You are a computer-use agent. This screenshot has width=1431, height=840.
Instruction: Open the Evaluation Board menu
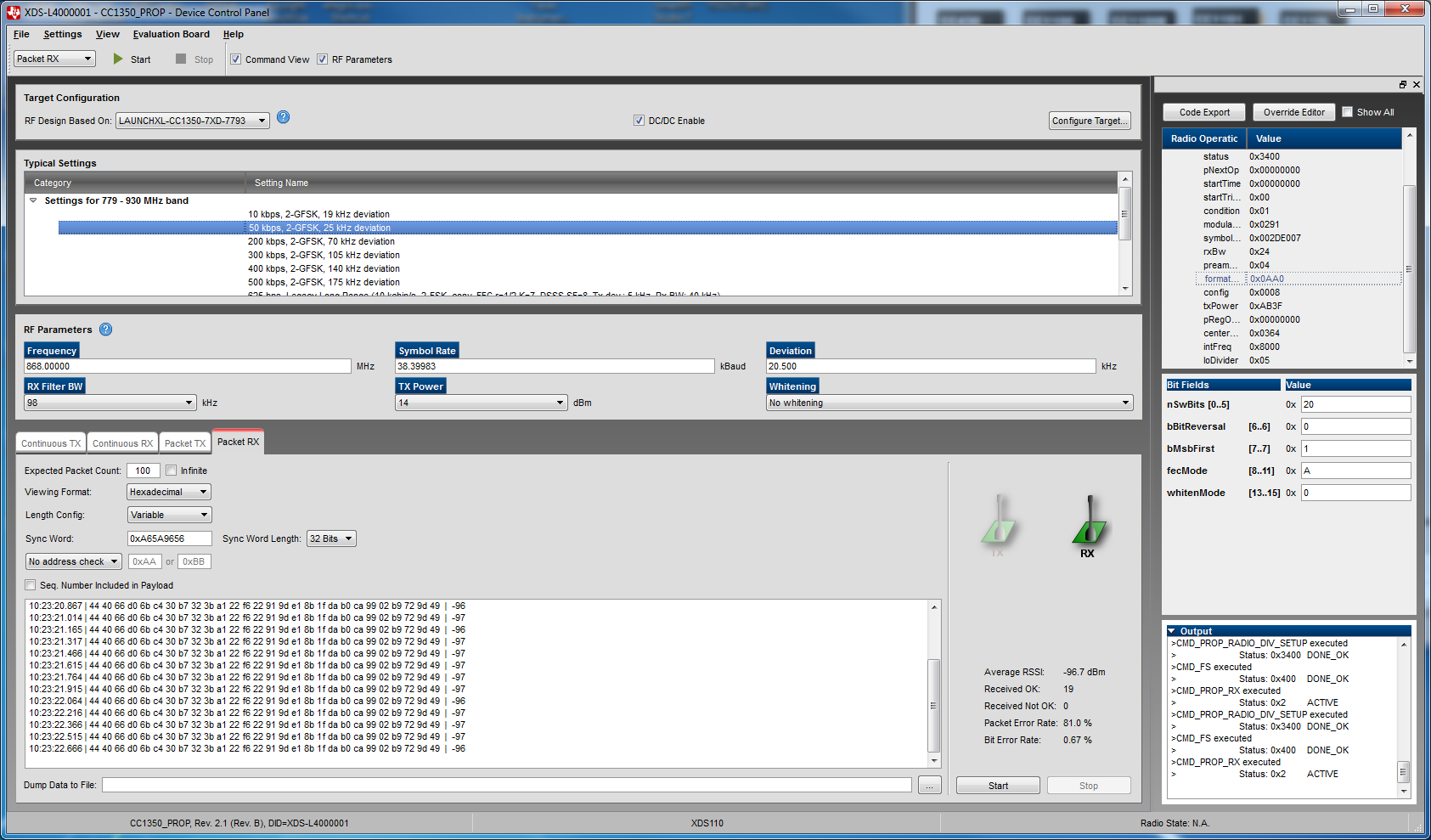coord(171,34)
